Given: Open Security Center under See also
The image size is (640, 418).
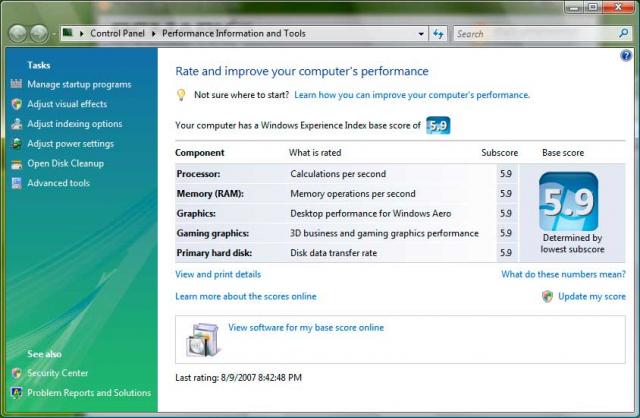Looking at the screenshot, I should 58,373.
